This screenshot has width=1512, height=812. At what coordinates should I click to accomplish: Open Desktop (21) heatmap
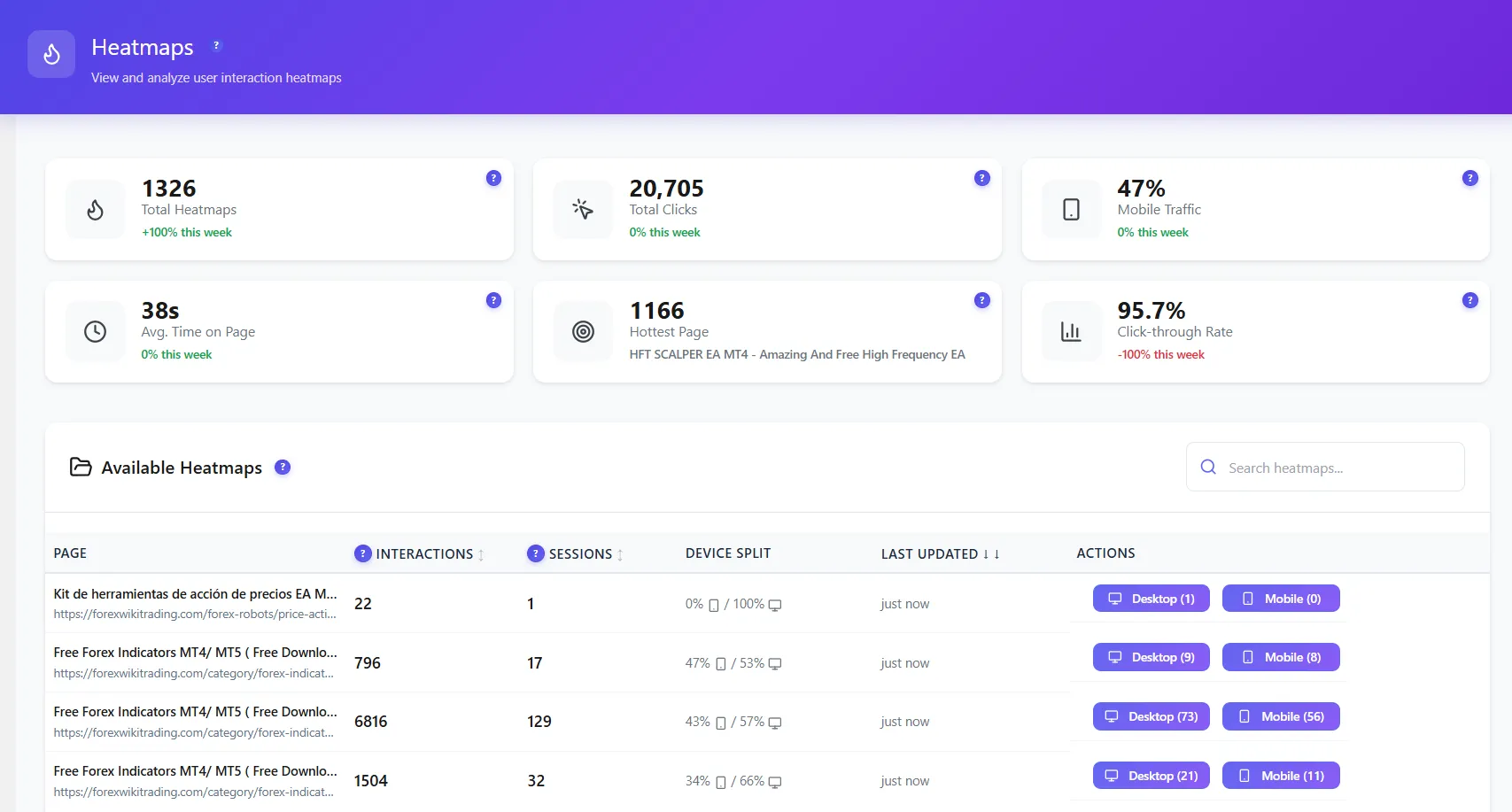(1151, 776)
